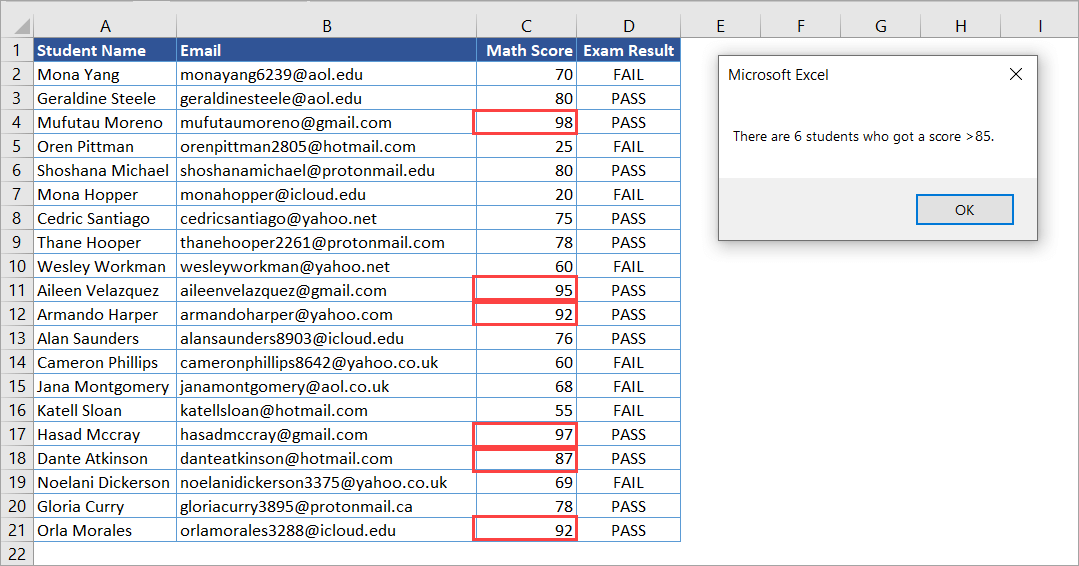Select cell containing Mona Hopper
This screenshot has width=1079, height=566.
click(x=105, y=195)
